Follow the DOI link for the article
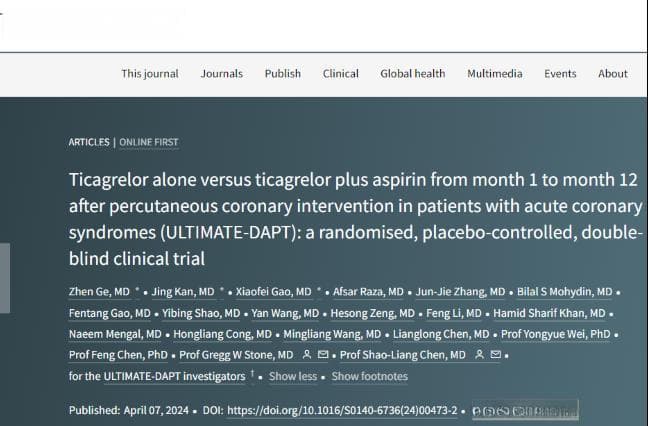The width and height of the screenshot is (648, 426). click(342, 411)
